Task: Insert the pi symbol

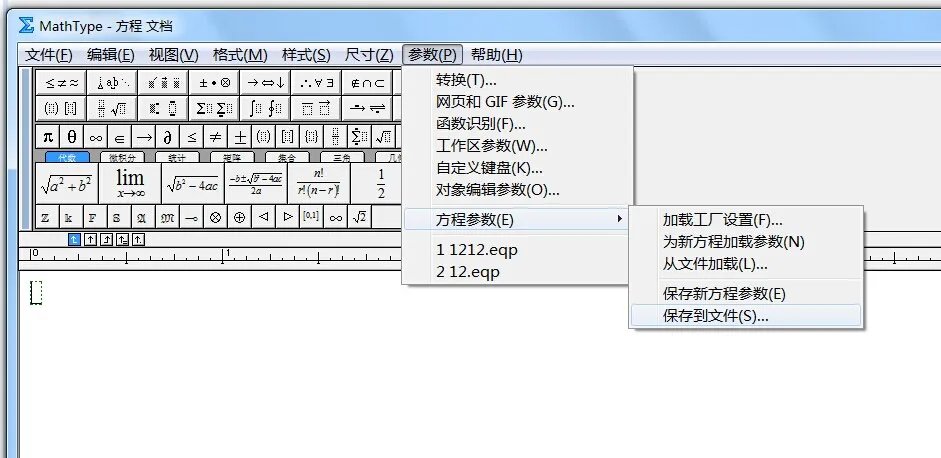Action: click(48, 137)
